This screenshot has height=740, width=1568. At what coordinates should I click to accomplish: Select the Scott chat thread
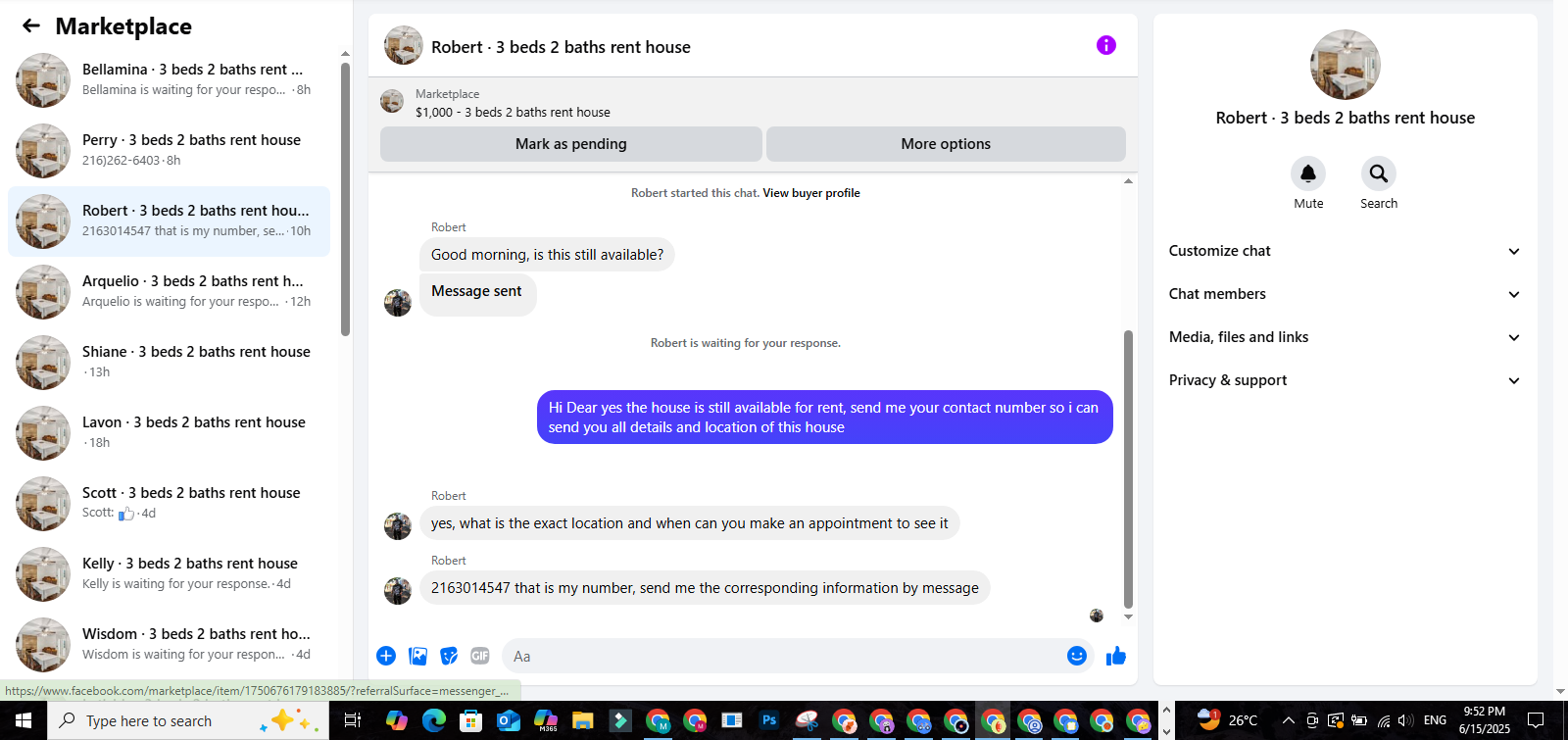click(169, 504)
